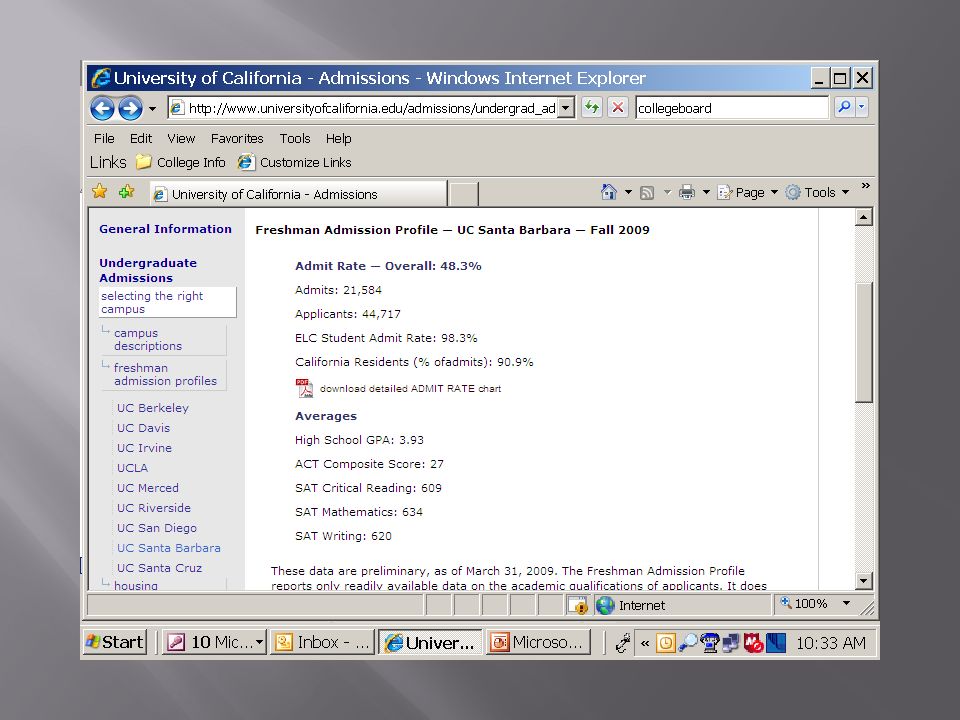The image size is (960, 720).
Task: Click the PDF icon for admit rate chart
Action: (304, 388)
